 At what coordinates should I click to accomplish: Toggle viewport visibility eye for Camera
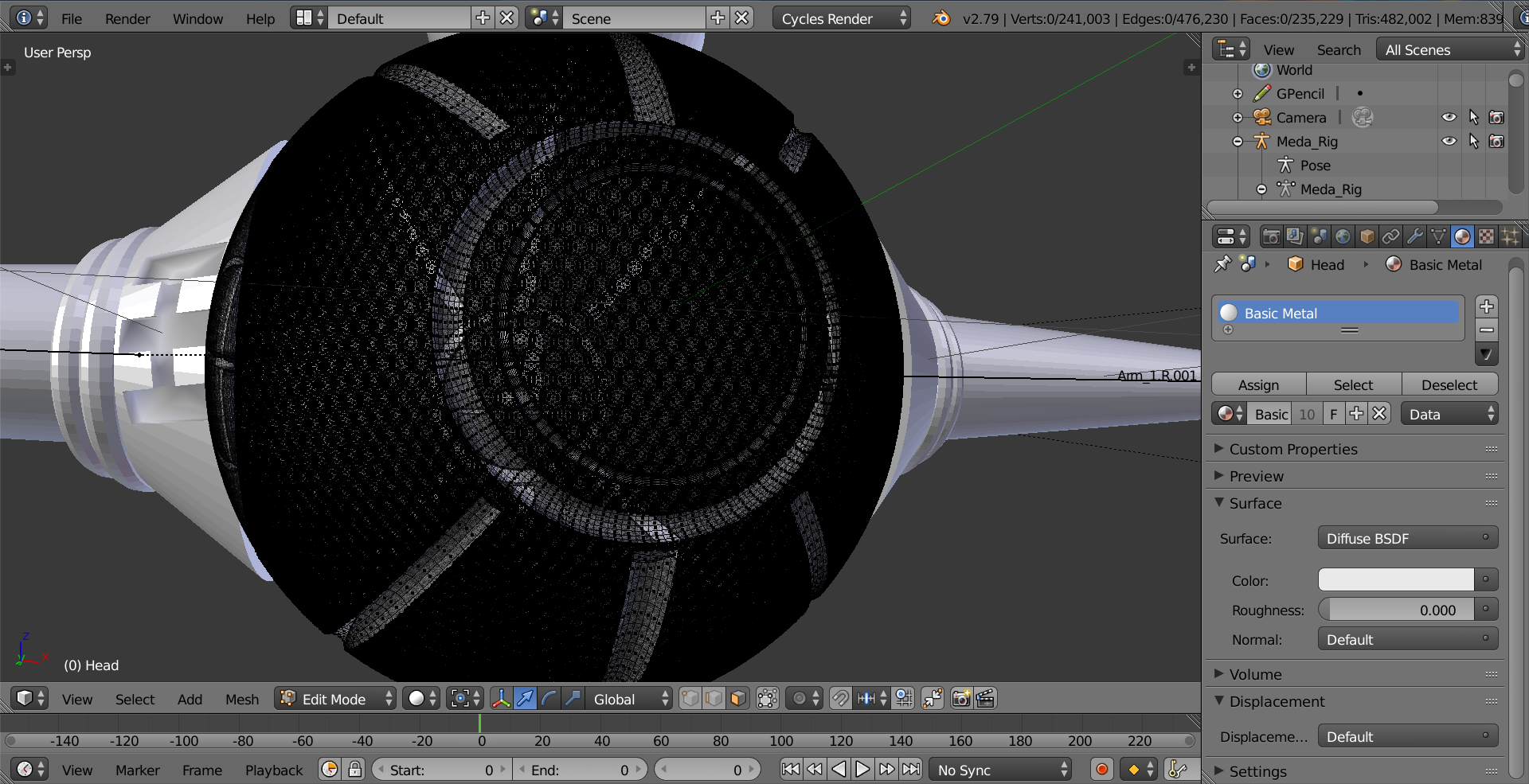1449,117
